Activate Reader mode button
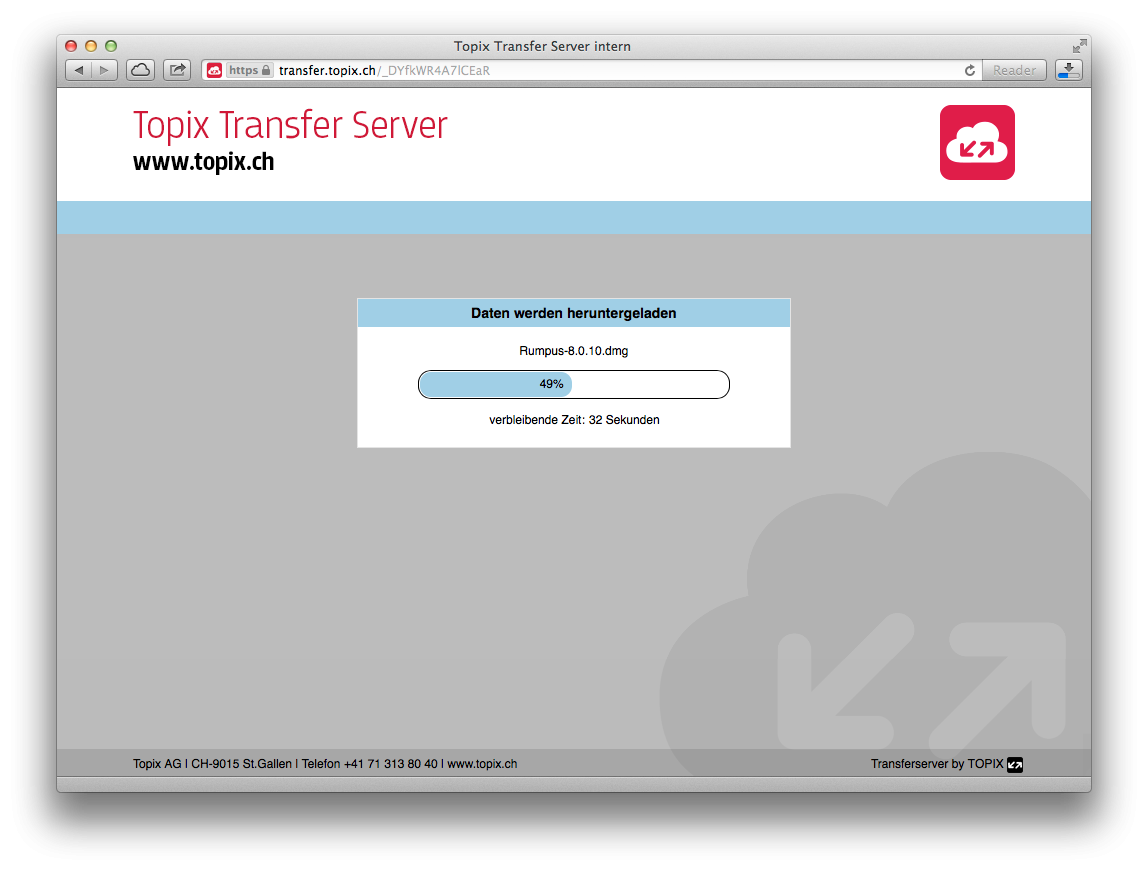Image resolution: width=1148 pixels, height=871 pixels. (x=1014, y=70)
